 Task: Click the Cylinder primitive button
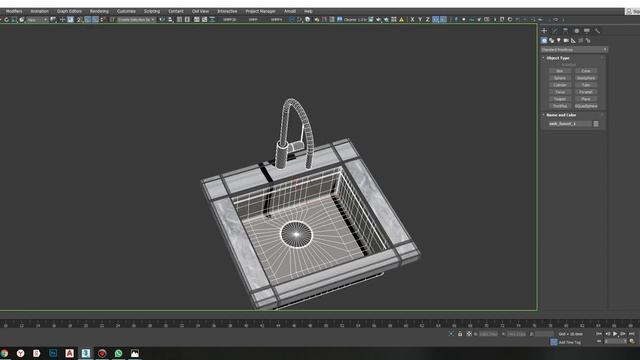[x=560, y=85]
